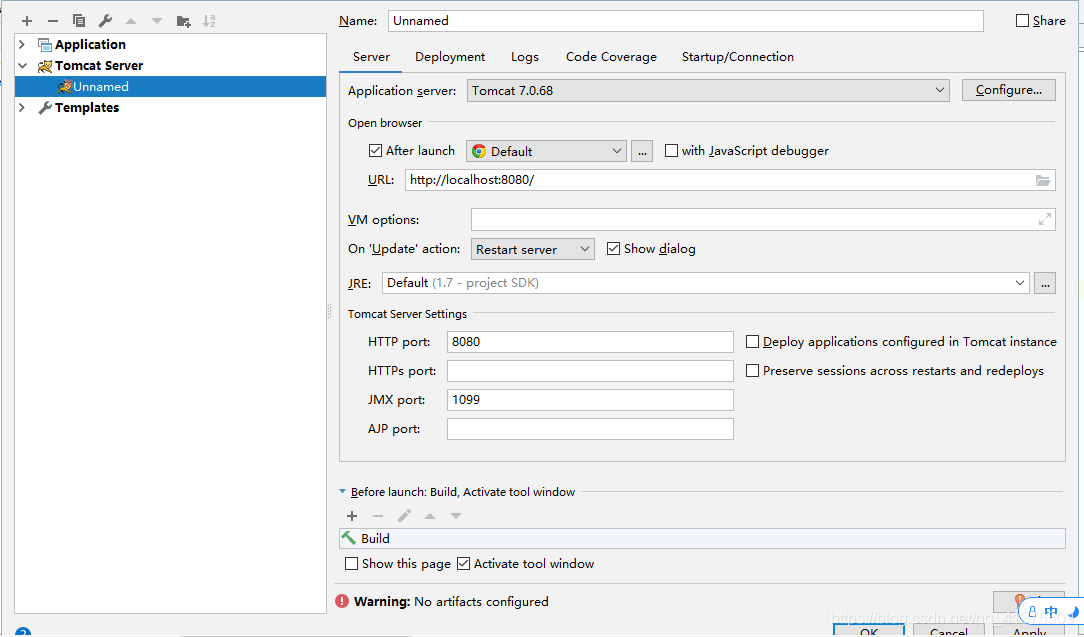This screenshot has width=1084, height=637.
Task: Click Build hammer icon in list
Action: click(x=349, y=538)
